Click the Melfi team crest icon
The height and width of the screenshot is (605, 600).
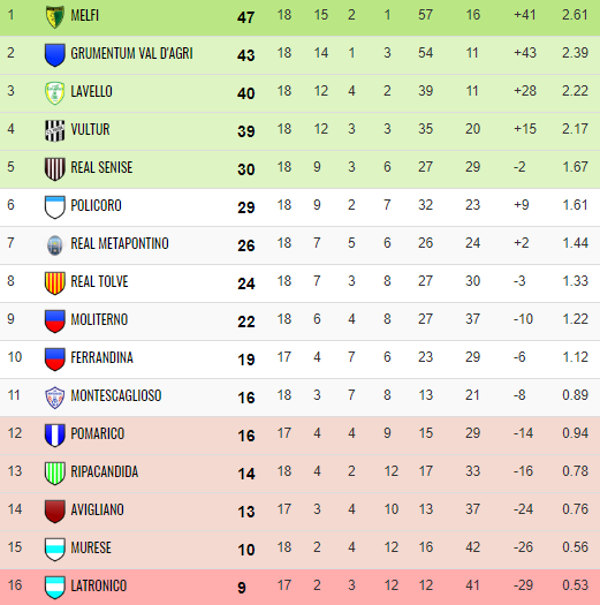point(55,17)
